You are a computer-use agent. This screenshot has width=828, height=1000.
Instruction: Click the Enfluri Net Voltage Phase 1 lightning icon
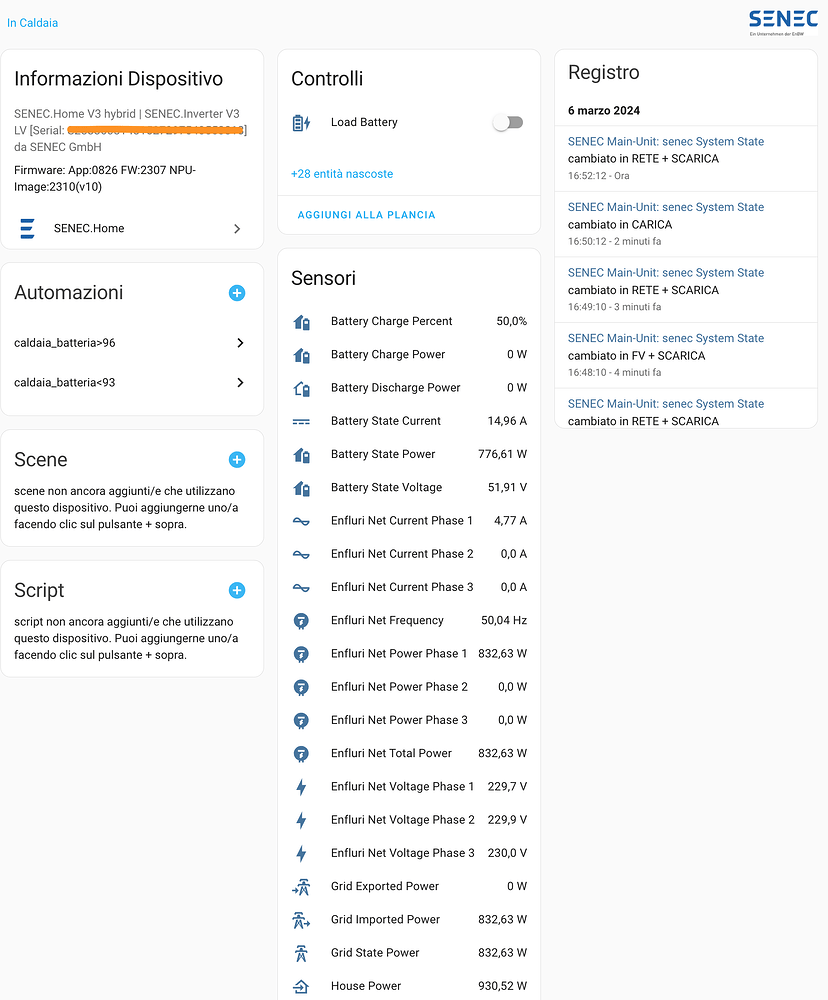tap(301, 786)
